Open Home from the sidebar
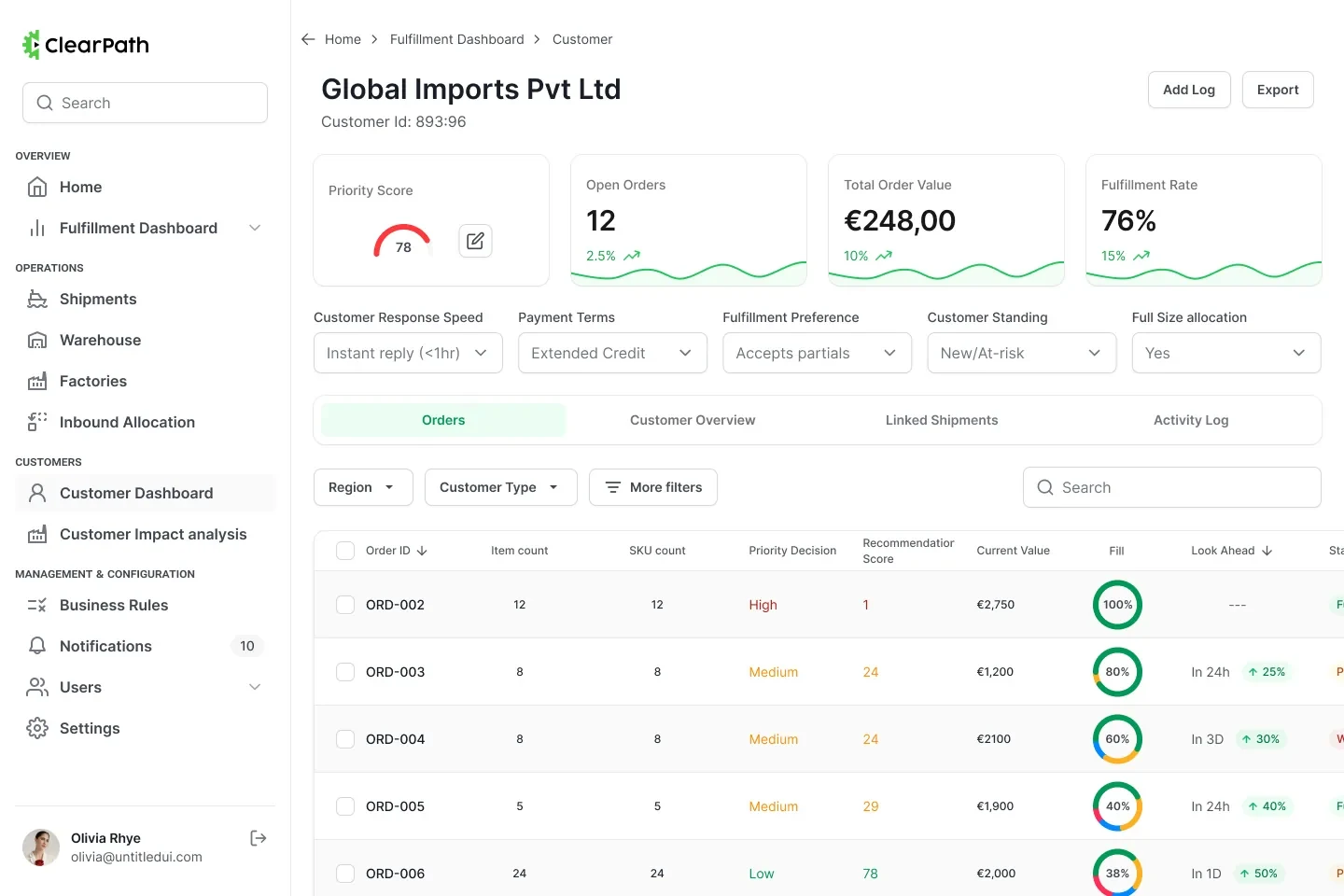 (145, 187)
